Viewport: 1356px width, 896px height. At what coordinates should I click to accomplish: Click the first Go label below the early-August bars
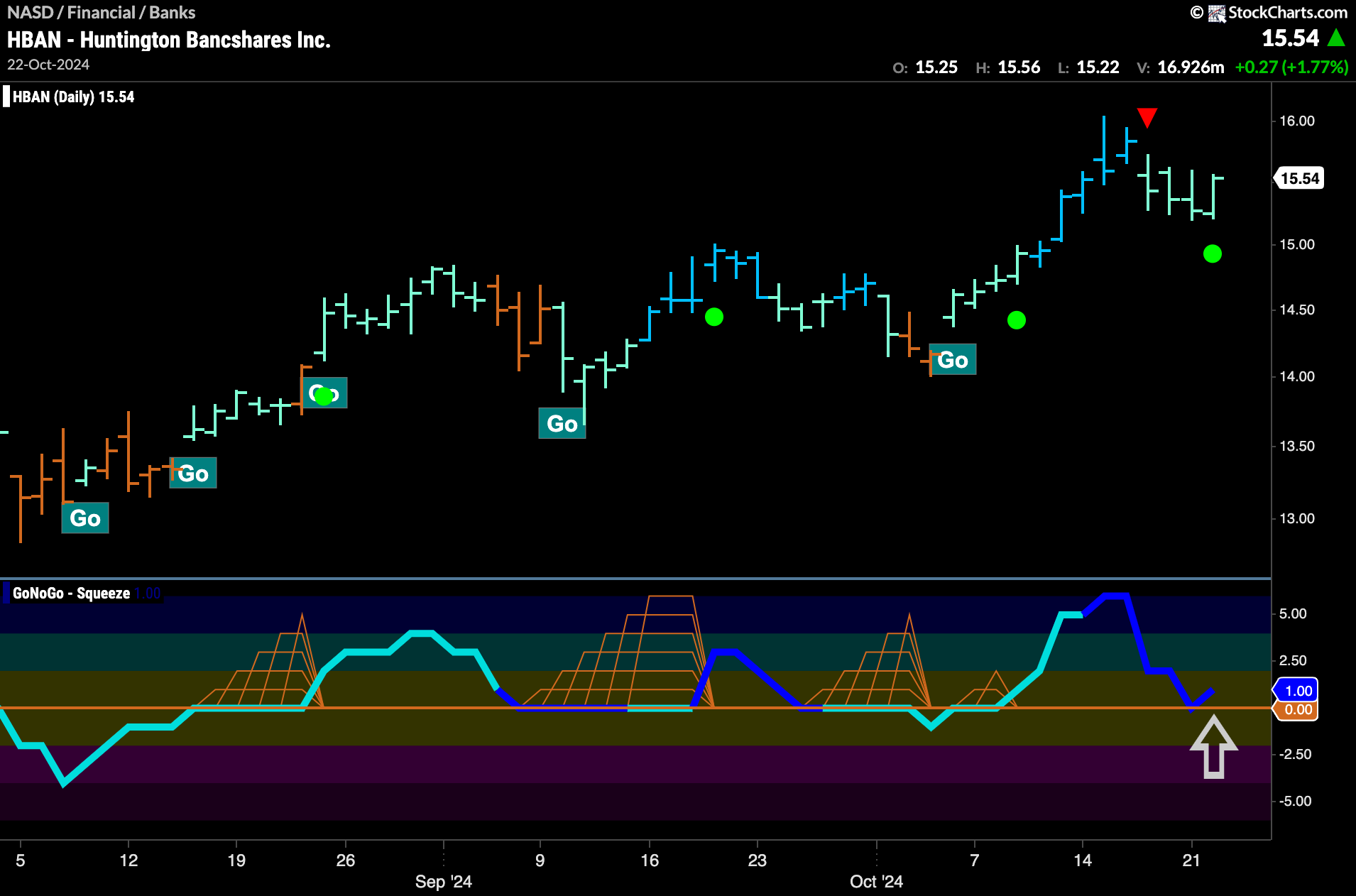tap(85, 518)
